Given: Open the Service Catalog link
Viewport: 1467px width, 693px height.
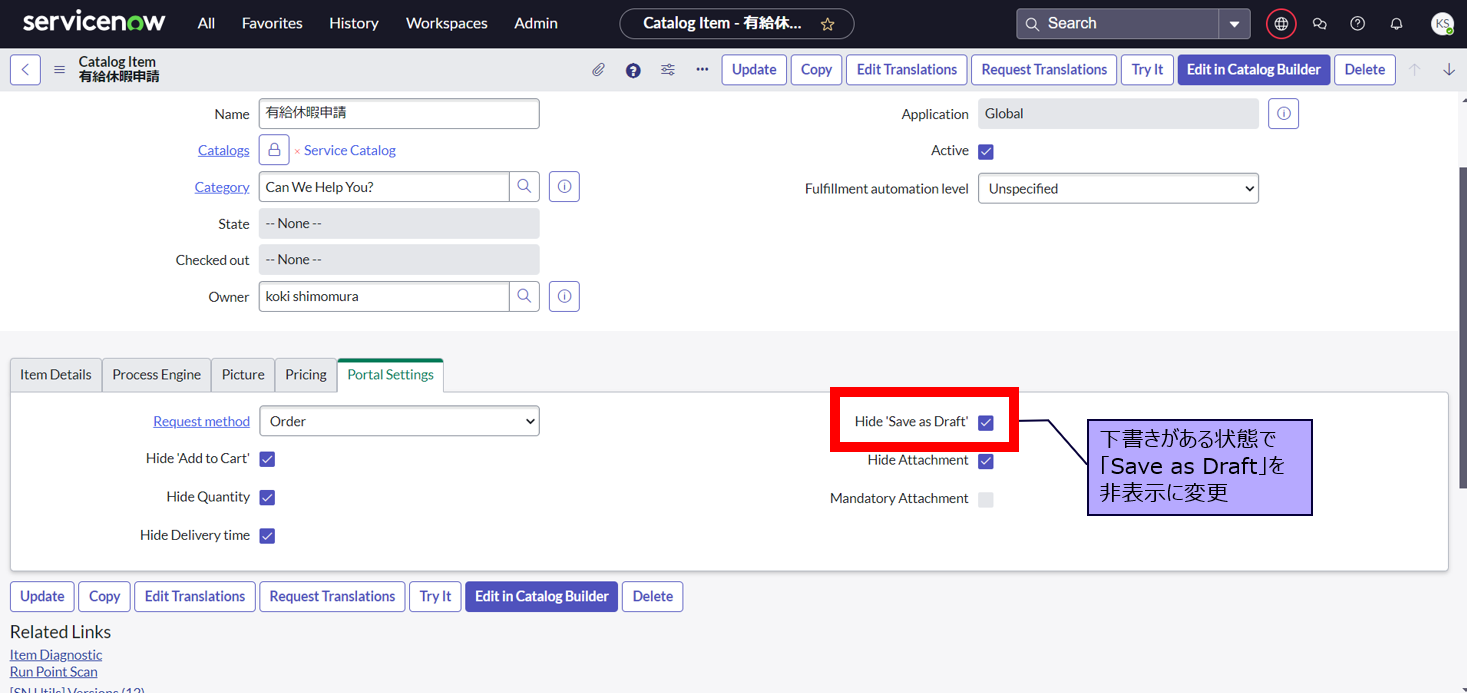Looking at the screenshot, I should point(350,150).
